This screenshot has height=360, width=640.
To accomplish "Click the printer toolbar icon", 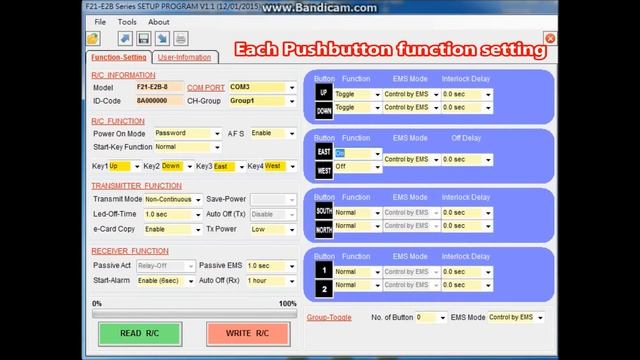I will (x=181, y=38).
